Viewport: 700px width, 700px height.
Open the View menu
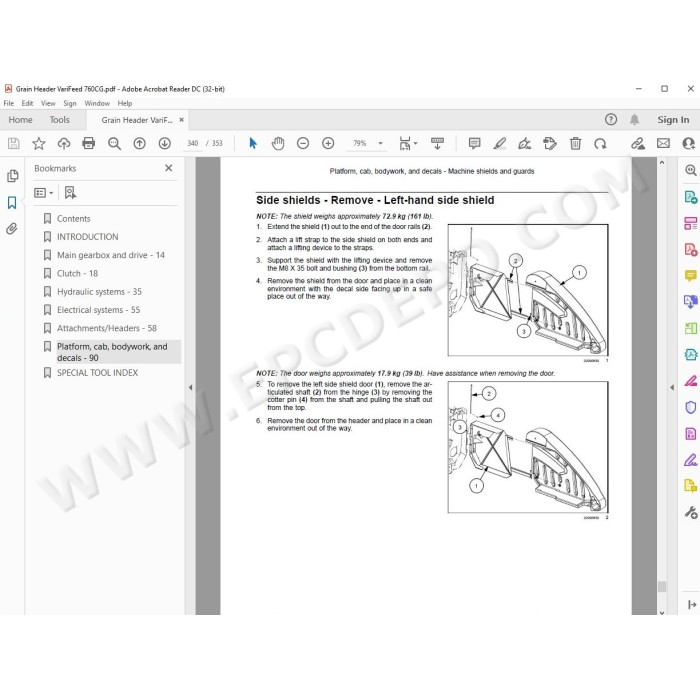pos(48,103)
